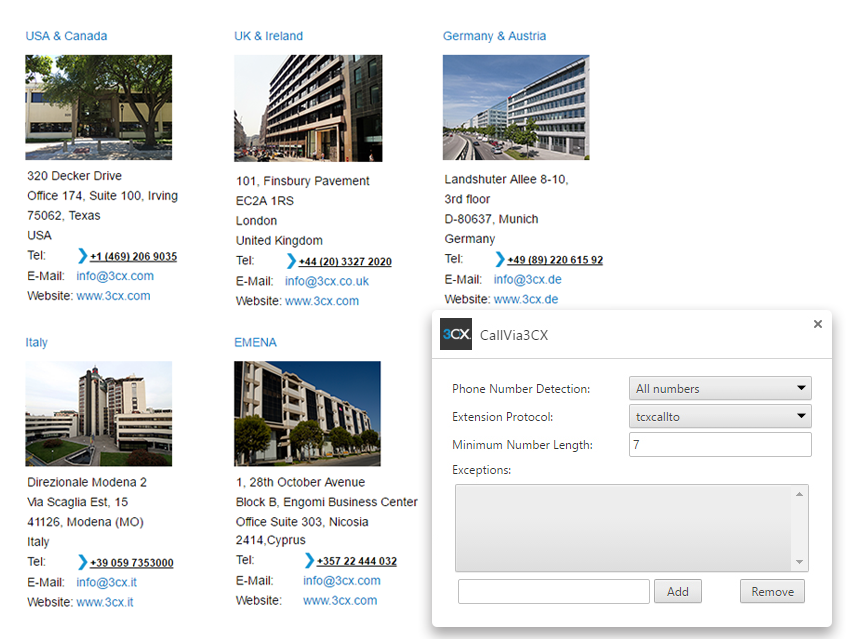The width and height of the screenshot is (848, 639).
Task: Email info@3cx.co.uk
Action: click(x=327, y=281)
